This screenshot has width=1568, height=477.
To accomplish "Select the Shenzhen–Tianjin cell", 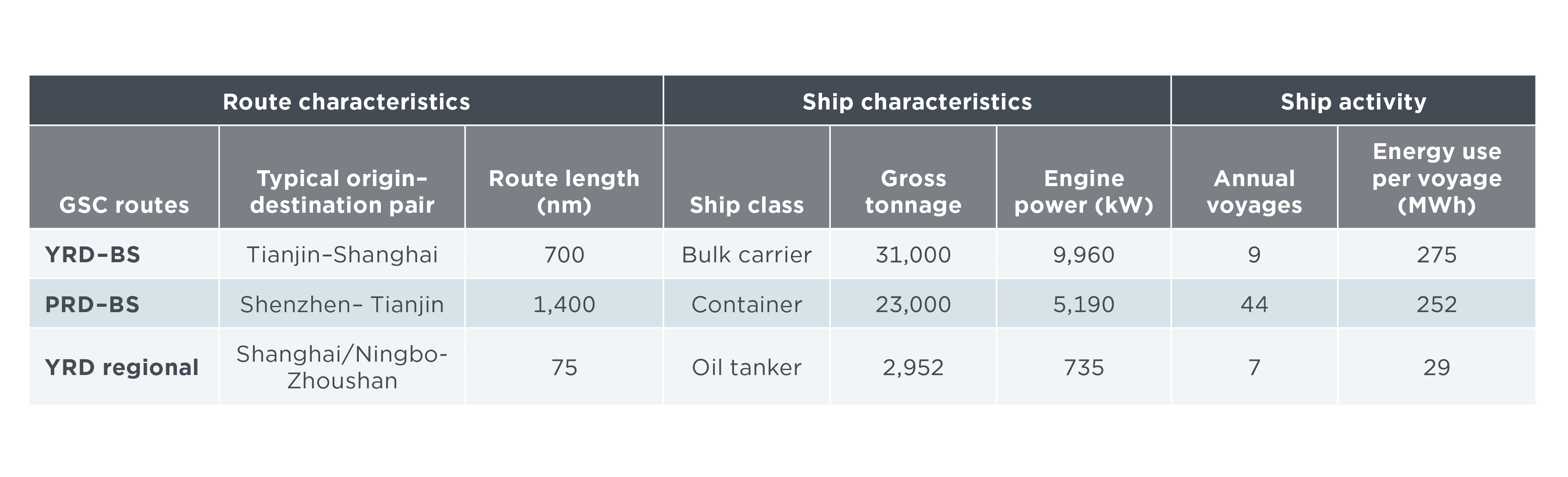I will [342, 304].
